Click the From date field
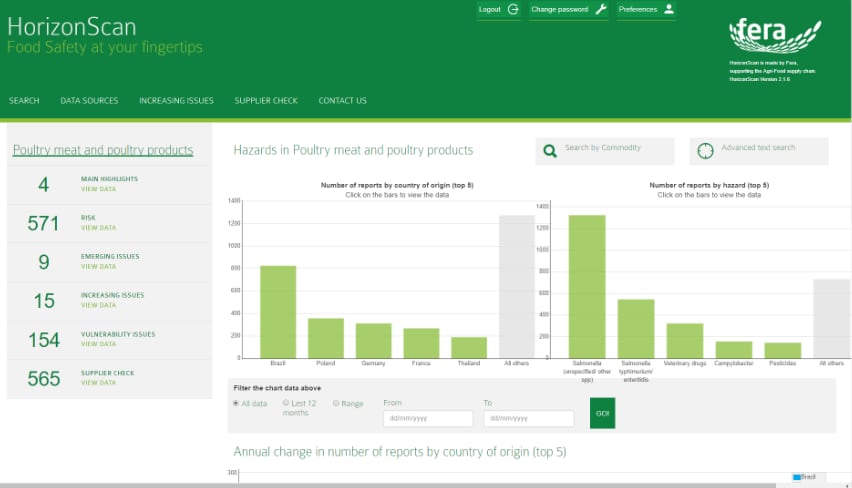Screen dimensions: 852x488 click(428, 418)
